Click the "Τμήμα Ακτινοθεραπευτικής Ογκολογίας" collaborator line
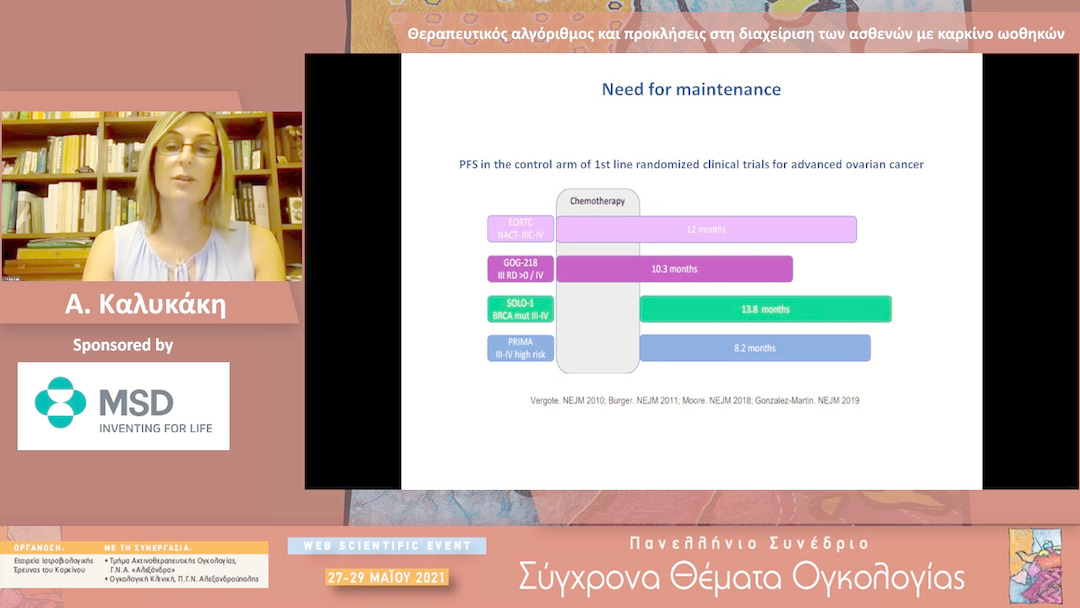This screenshot has width=1080, height=608. pos(172,561)
